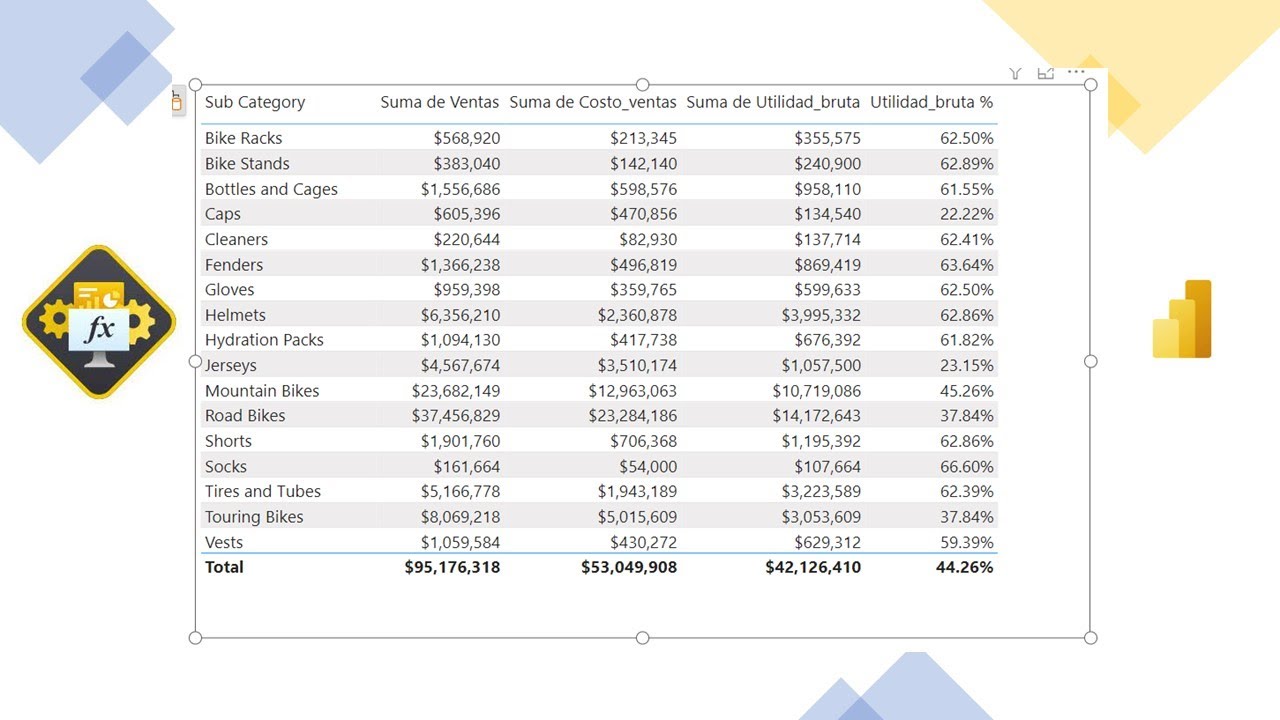Click the $42,126,410 total gross profit

click(x=813, y=567)
